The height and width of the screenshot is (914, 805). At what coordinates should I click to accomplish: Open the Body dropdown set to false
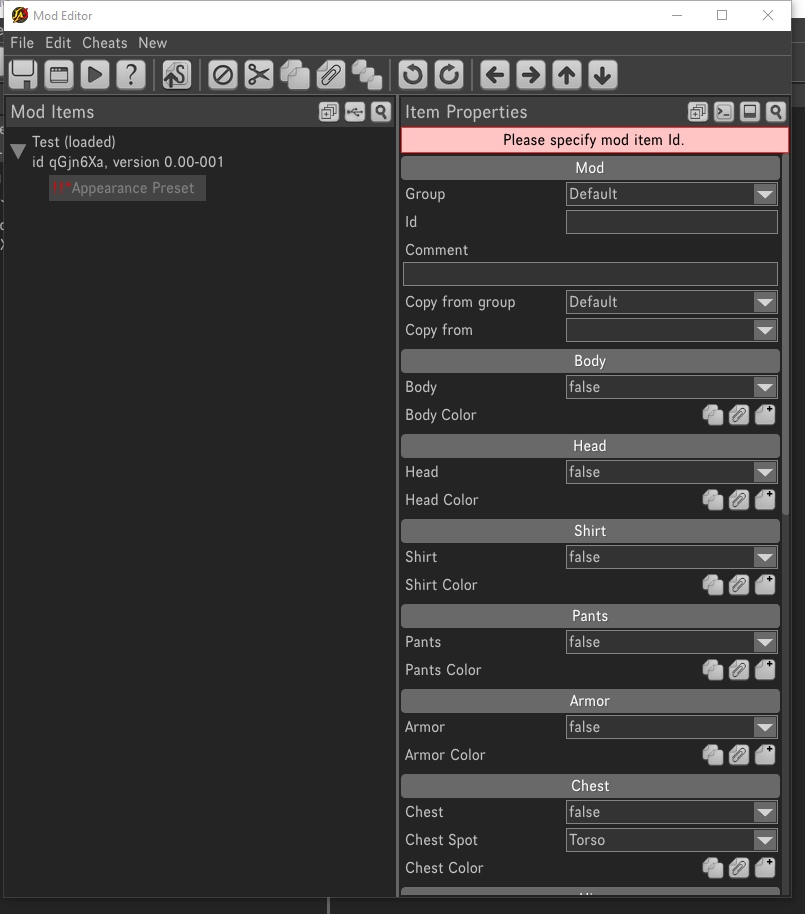coord(671,387)
